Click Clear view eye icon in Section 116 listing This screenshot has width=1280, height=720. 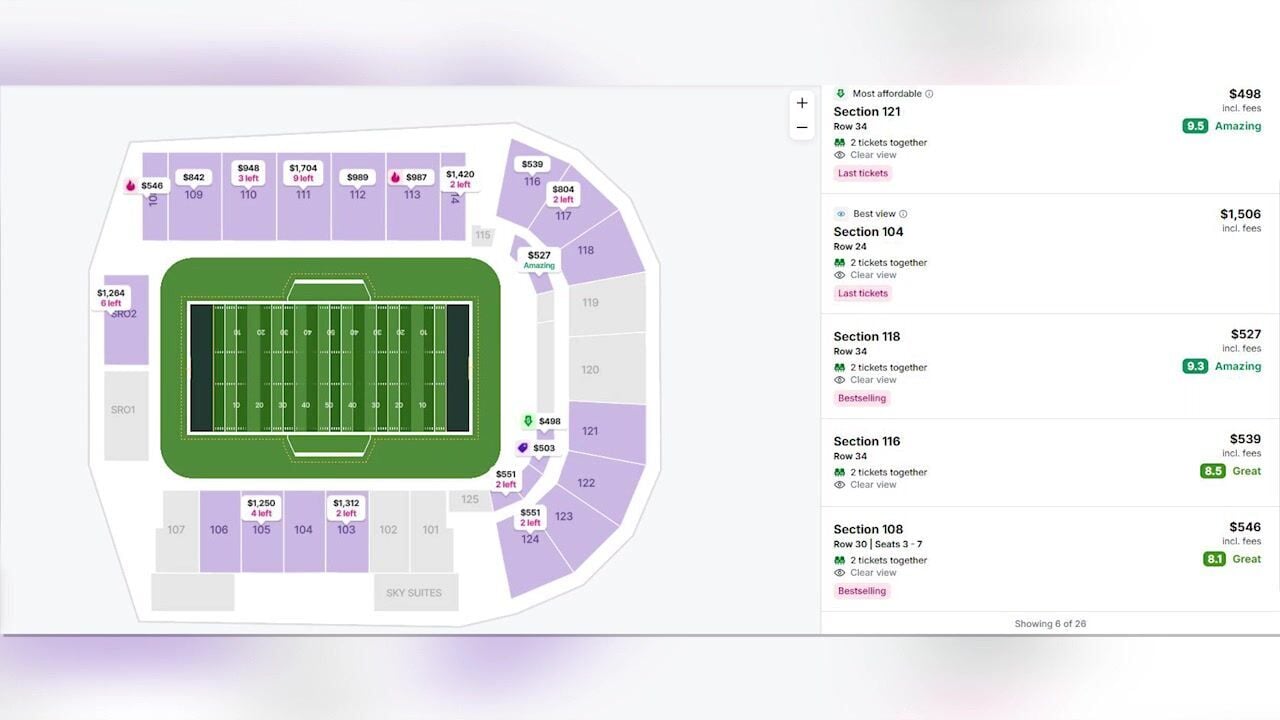click(840, 485)
